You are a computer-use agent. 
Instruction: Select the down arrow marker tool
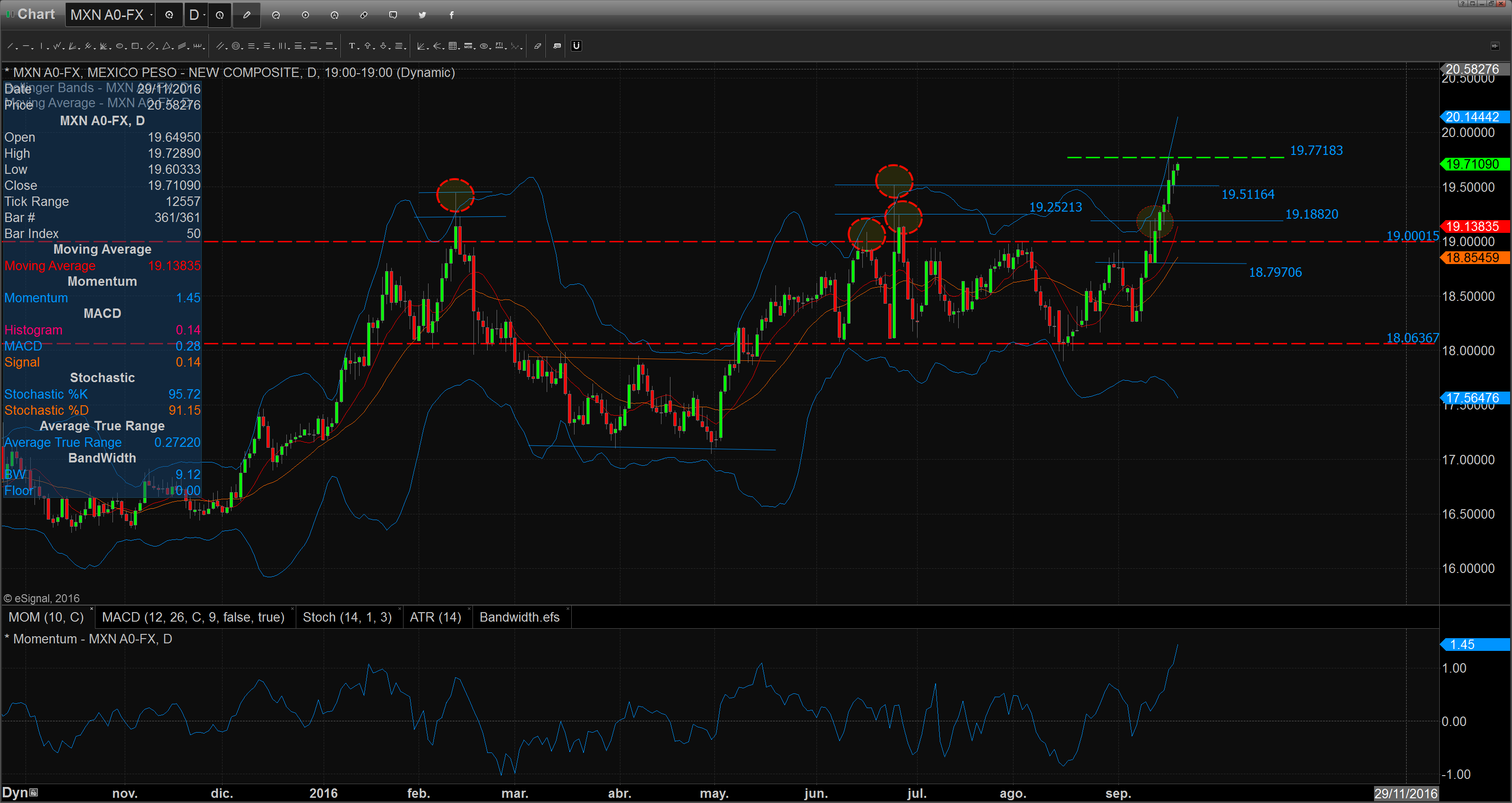383,46
